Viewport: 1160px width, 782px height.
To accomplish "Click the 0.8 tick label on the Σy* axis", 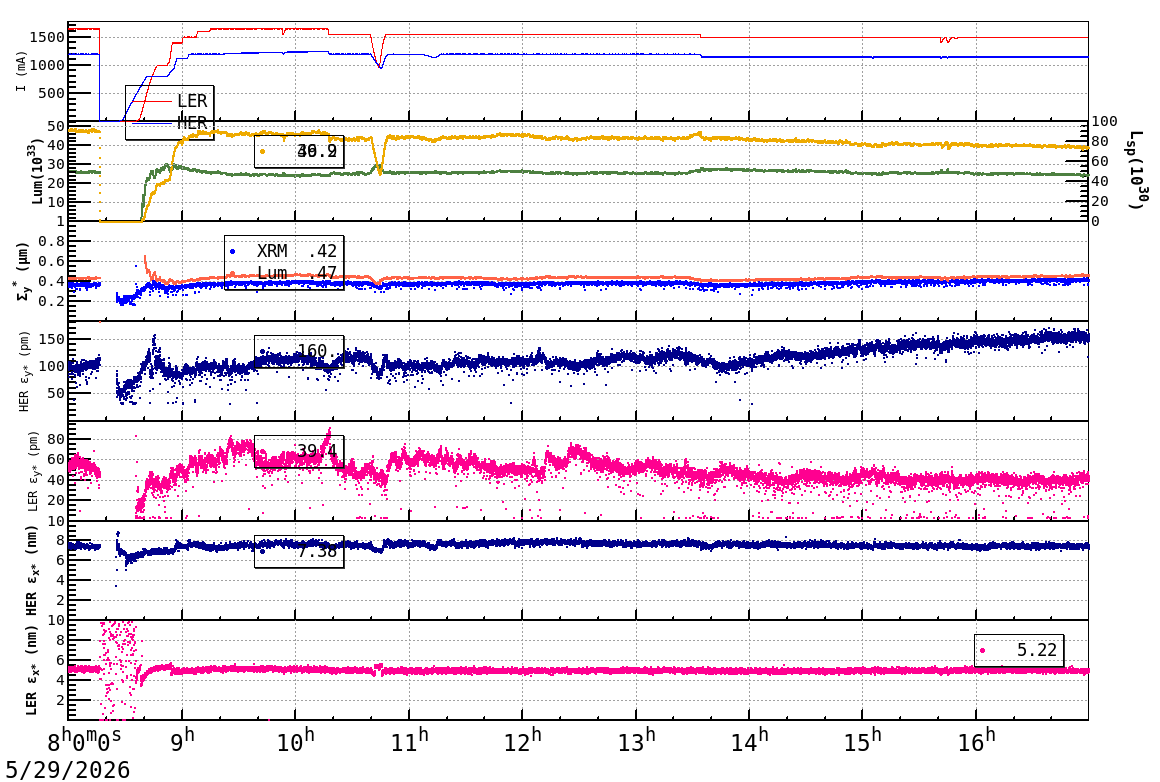I will (x=52, y=241).
